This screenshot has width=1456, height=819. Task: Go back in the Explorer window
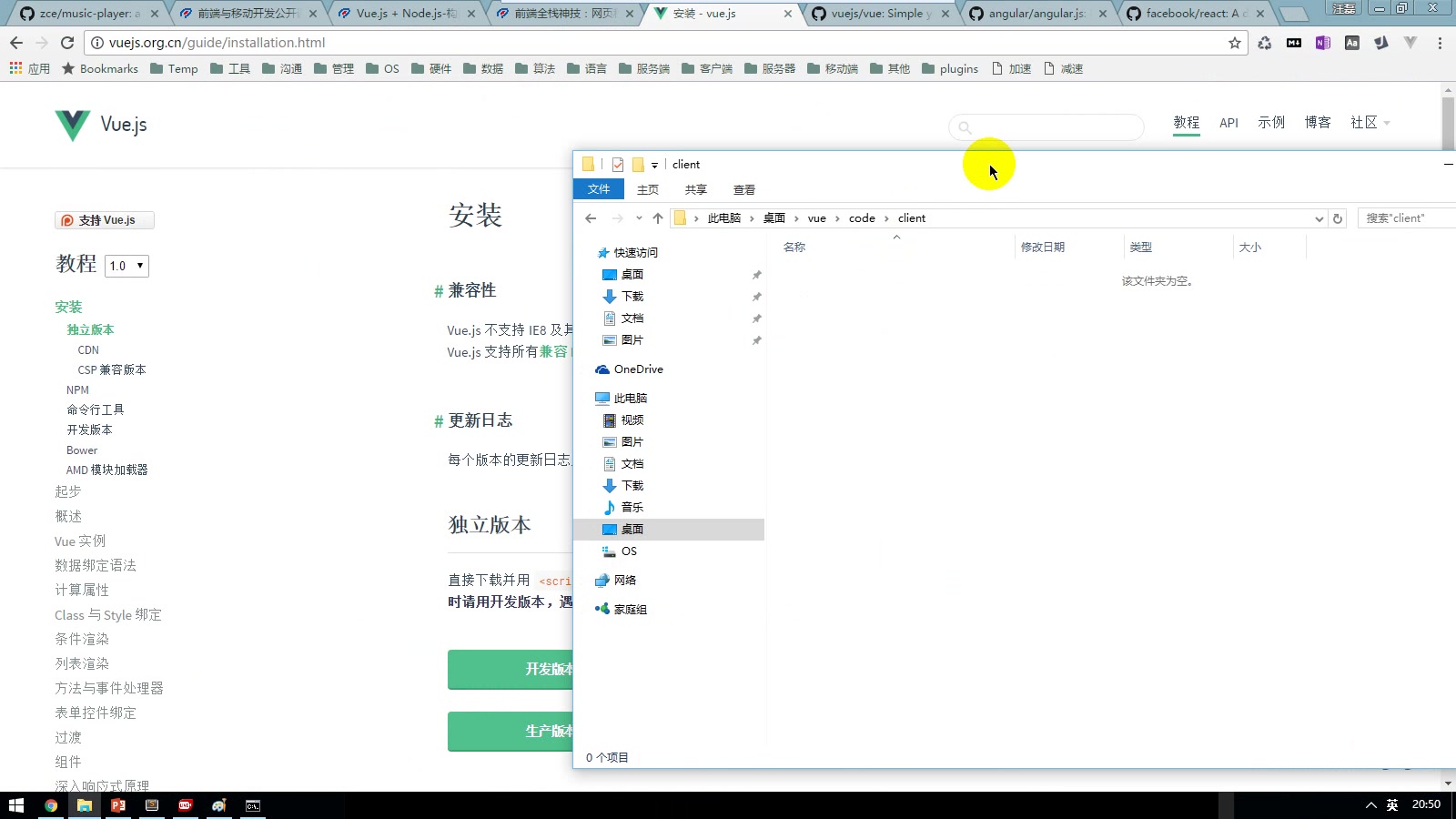(591, 218)
